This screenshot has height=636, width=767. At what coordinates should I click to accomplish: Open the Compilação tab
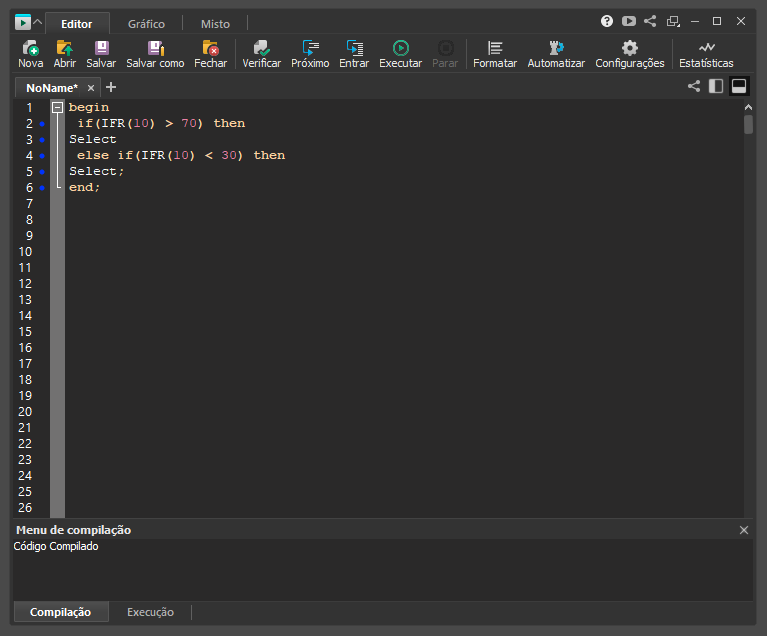(x=61, y=612)
